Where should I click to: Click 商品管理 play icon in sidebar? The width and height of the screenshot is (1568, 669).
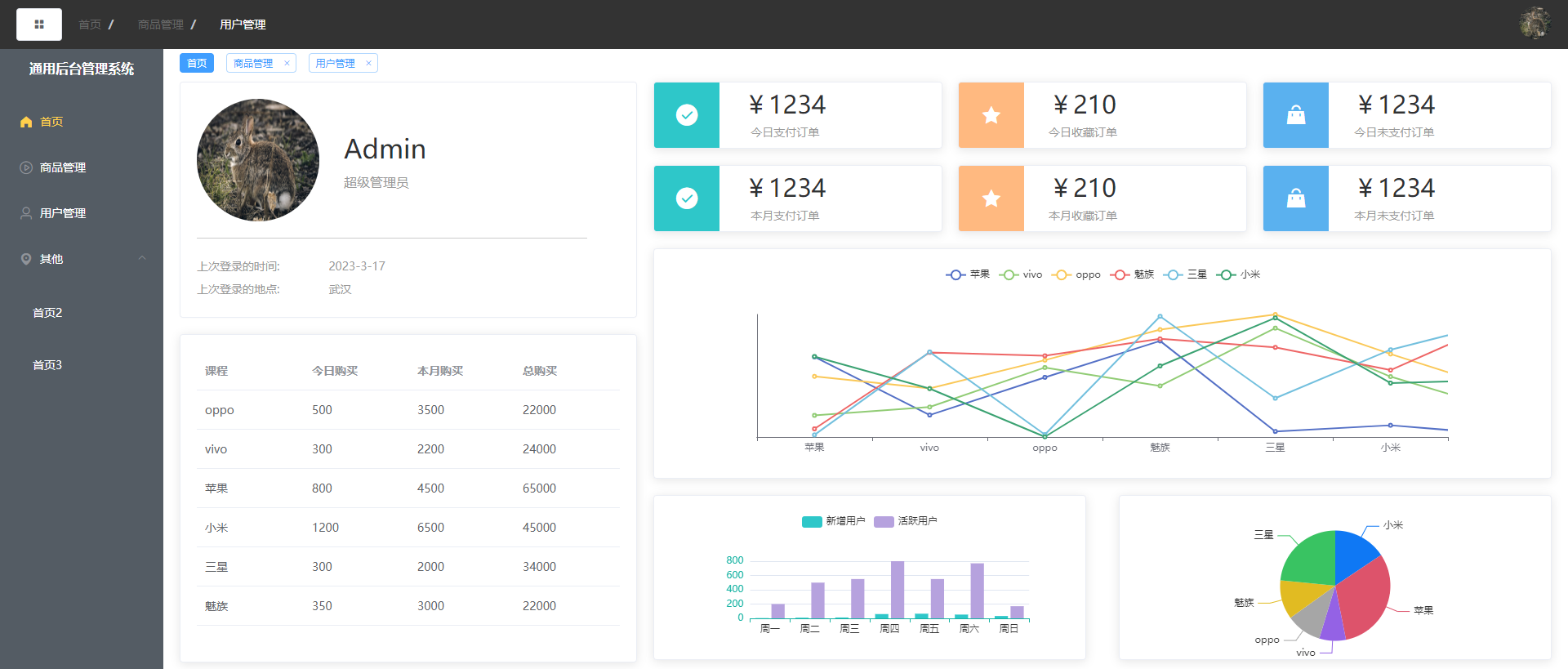click(x=26, y=167)
